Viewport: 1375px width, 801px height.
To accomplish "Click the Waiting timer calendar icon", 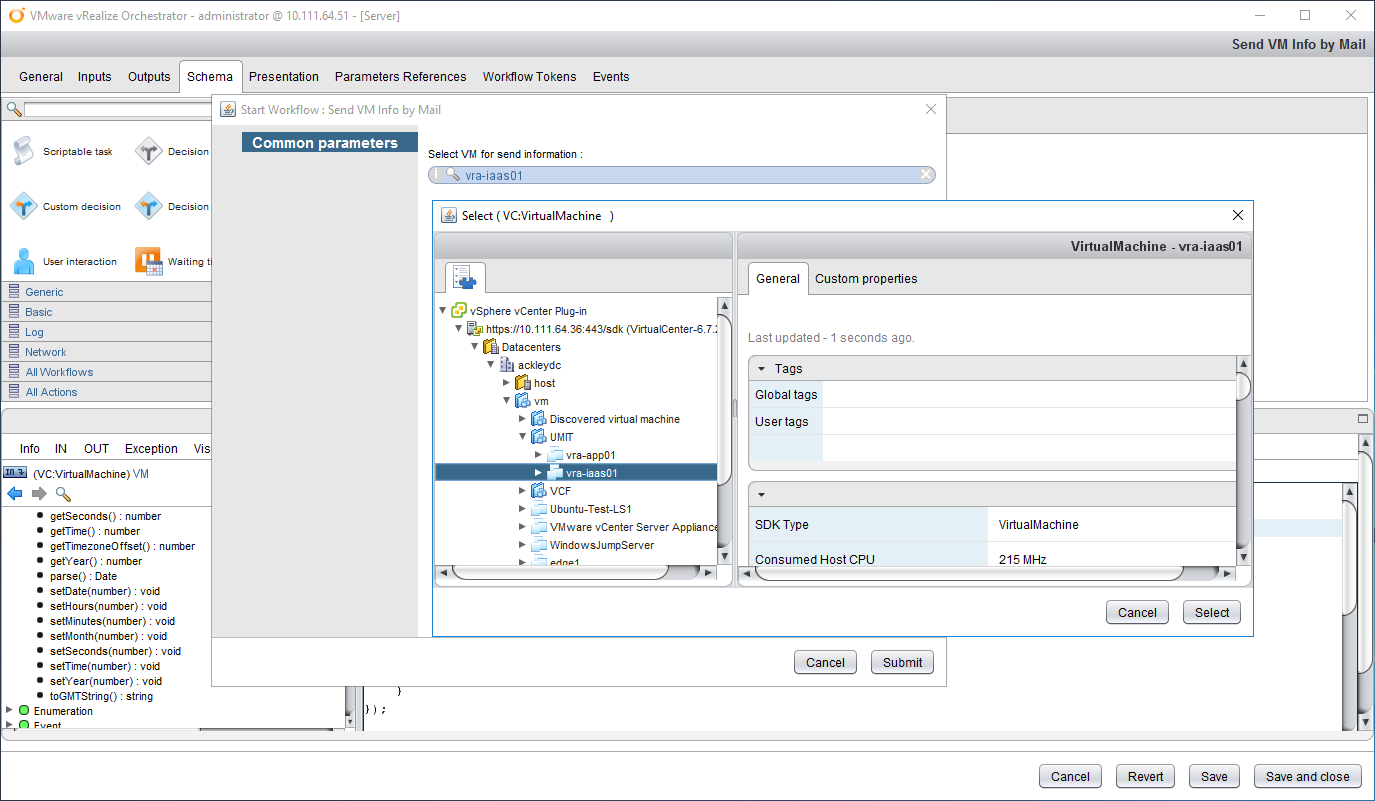I will [x=148, y=262].
